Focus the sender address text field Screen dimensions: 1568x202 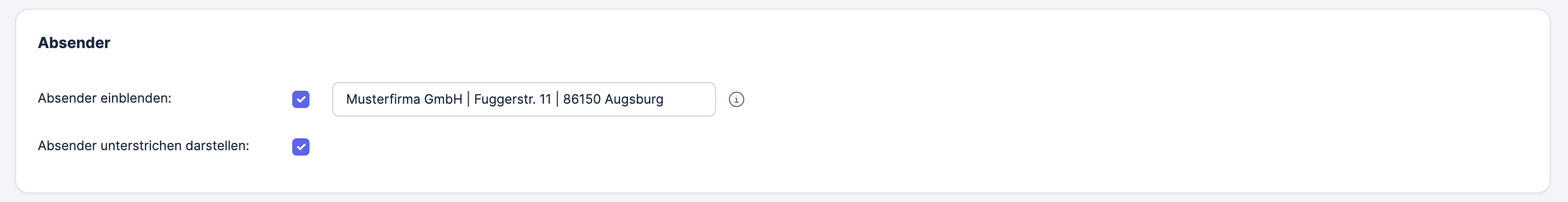pyautogui.click(x=524, y=99)
